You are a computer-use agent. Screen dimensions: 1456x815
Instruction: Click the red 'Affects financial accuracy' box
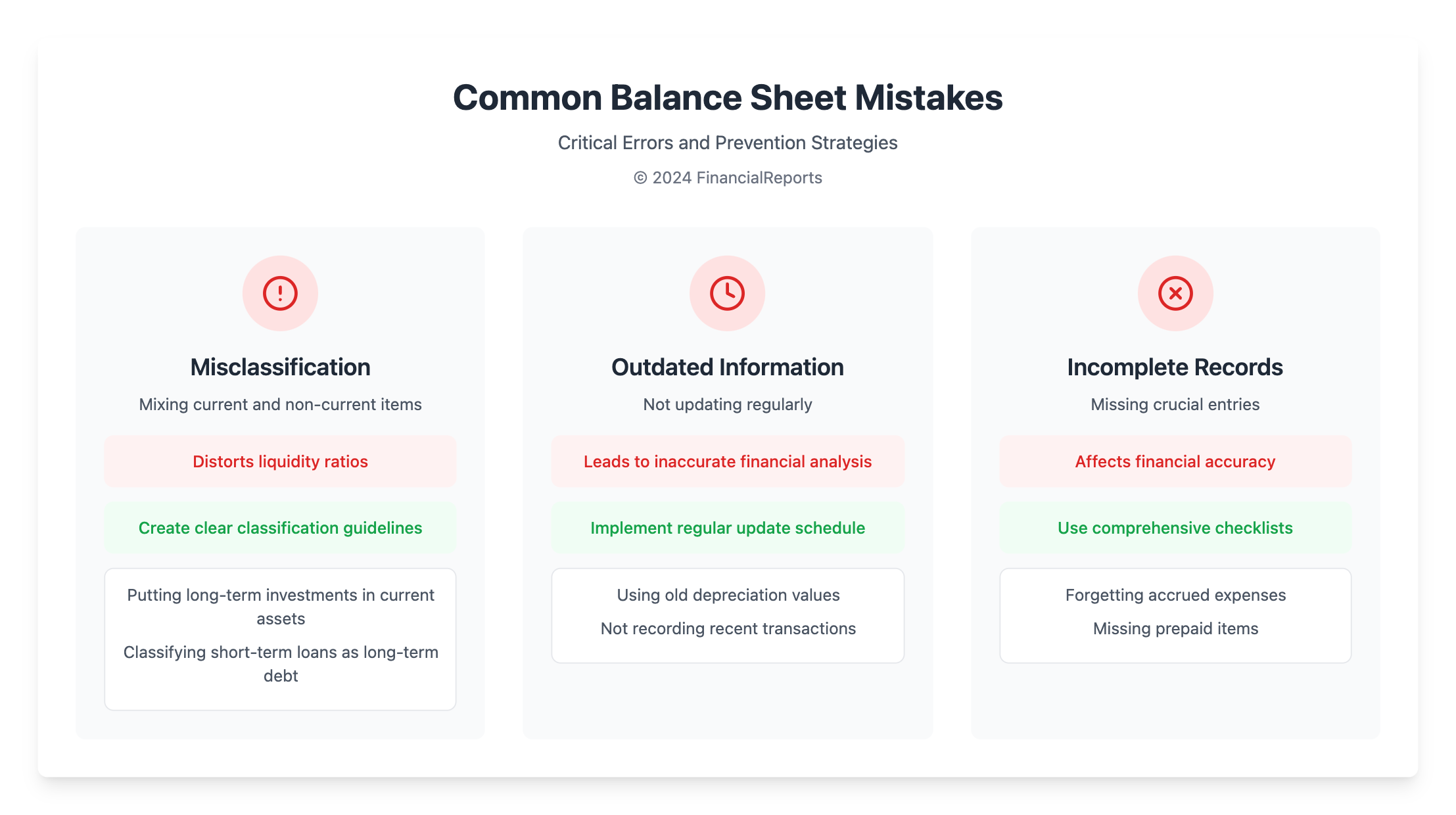click(1175, 461)
